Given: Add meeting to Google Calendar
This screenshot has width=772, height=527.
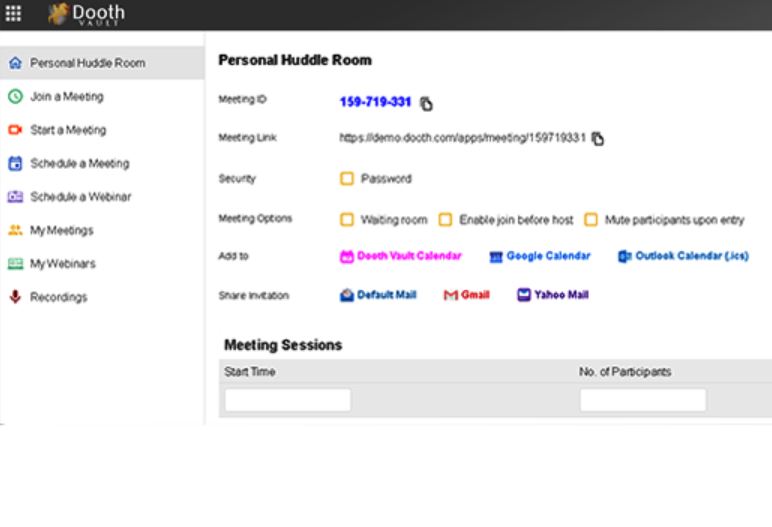Looking at the screenshot, I should coord(540,256).
